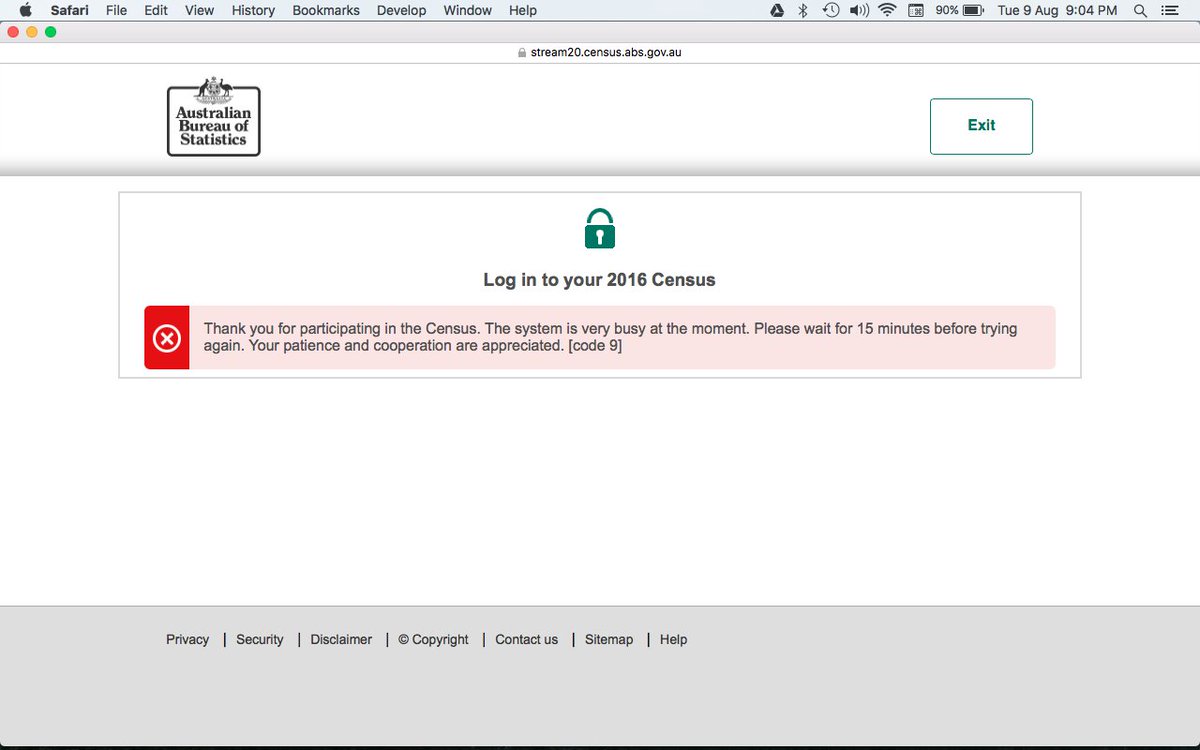Open Spotlight search magnifier icon

point(1141,10)
